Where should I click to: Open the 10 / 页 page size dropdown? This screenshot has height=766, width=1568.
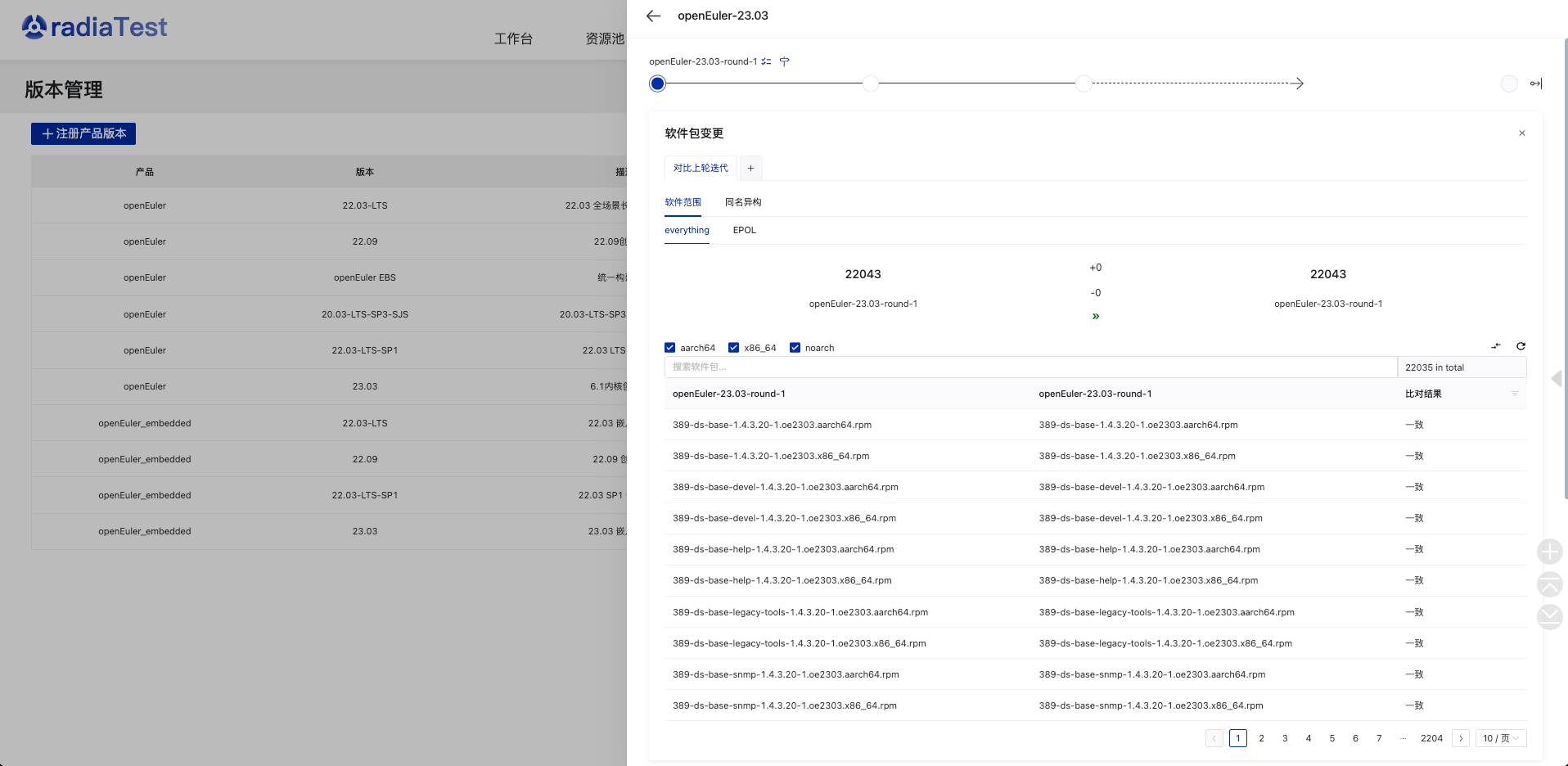[x=1500, y=738]
